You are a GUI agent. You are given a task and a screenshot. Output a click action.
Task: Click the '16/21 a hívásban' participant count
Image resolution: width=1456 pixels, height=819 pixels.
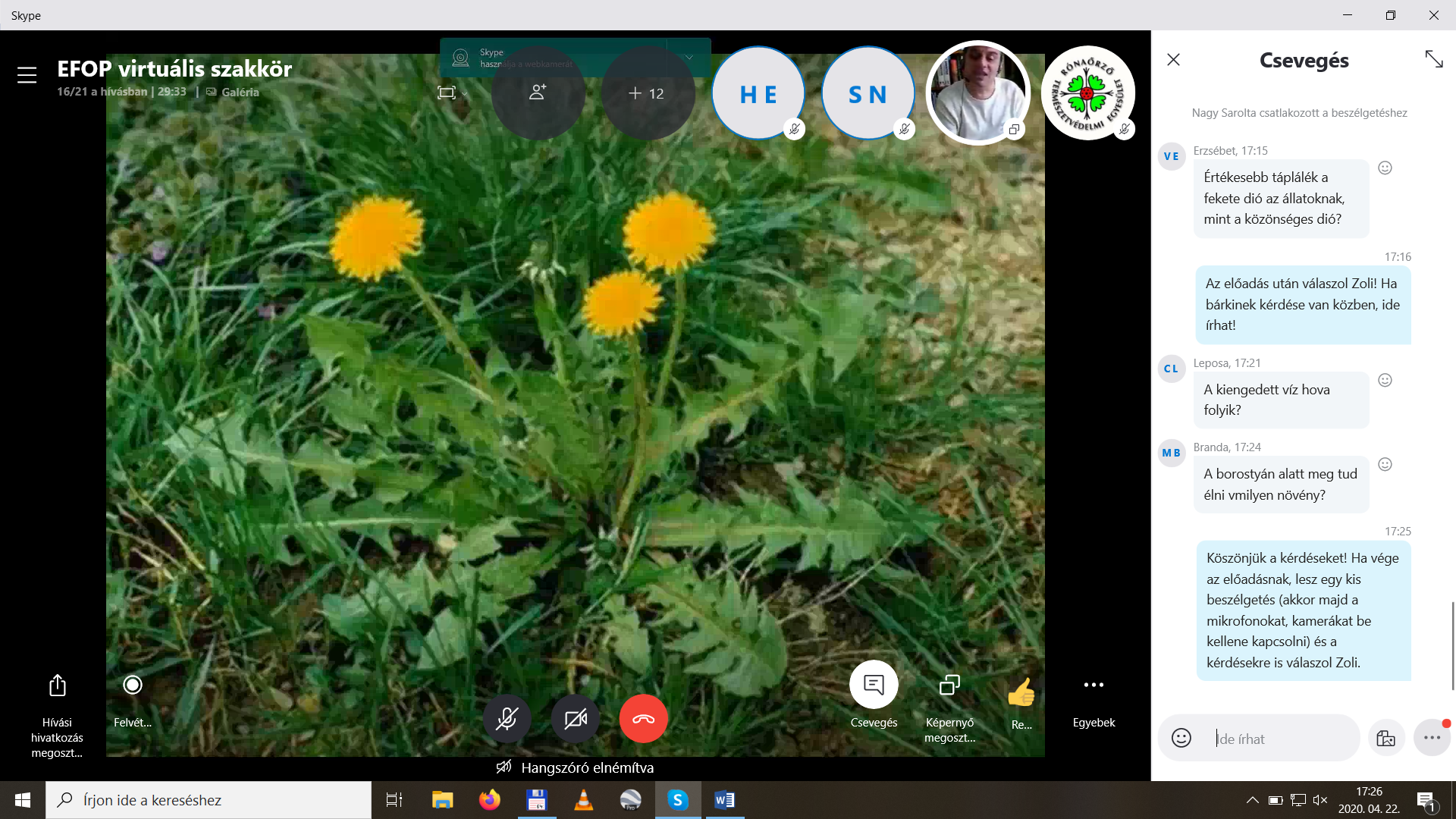(102, 92)
